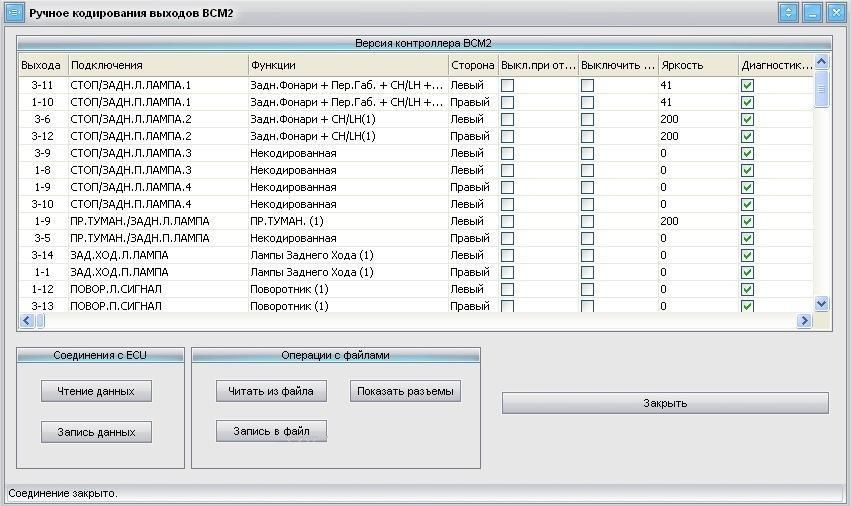Sort by 'Выхода' column header
The width and height of the screenshot is (851, 506).
pos(43,65)
